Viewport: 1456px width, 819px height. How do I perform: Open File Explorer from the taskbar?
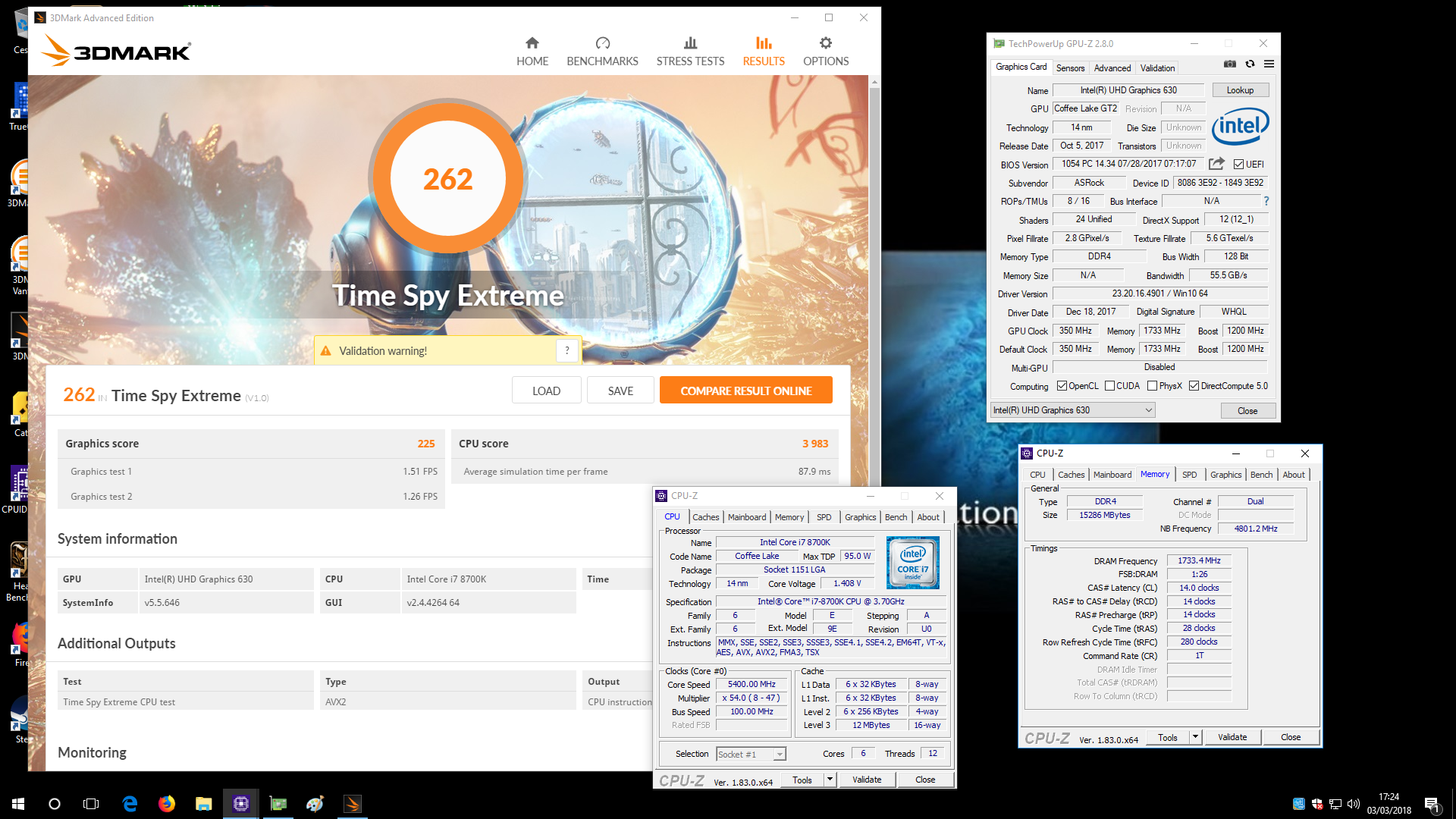(x=203, y=804)
